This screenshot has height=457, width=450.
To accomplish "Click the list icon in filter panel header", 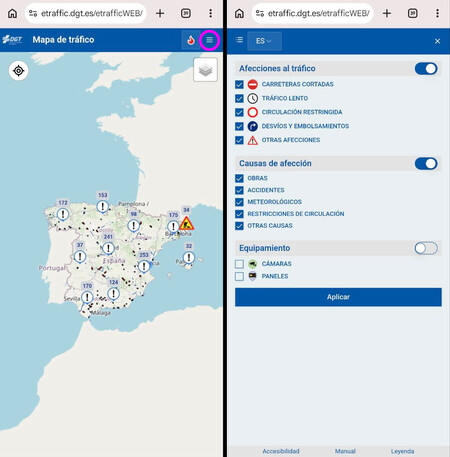I will 239,40.
